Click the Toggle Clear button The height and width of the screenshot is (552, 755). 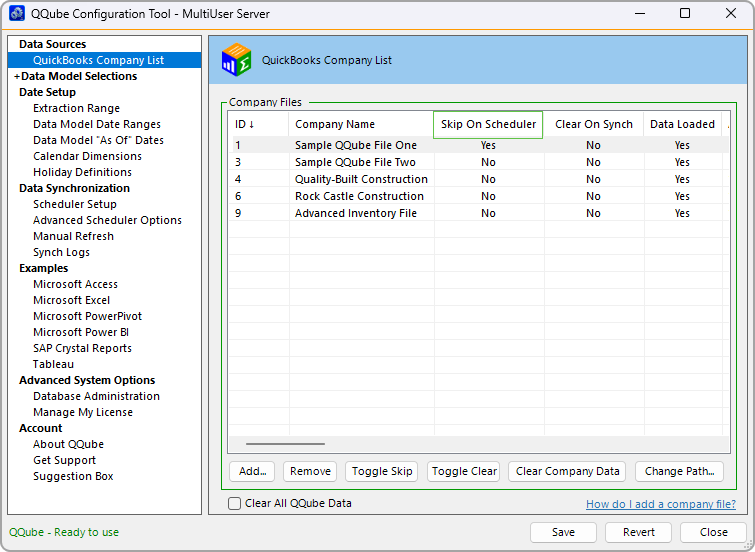click(x=464, y=471)
